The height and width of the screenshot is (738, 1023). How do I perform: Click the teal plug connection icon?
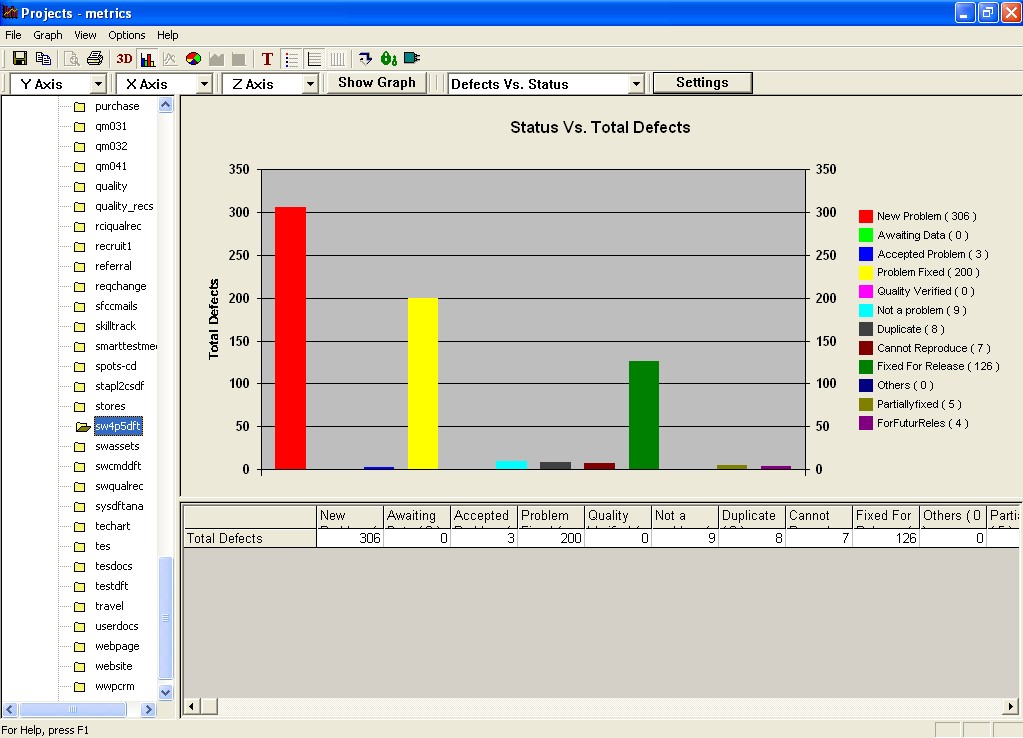coord(412,59)
